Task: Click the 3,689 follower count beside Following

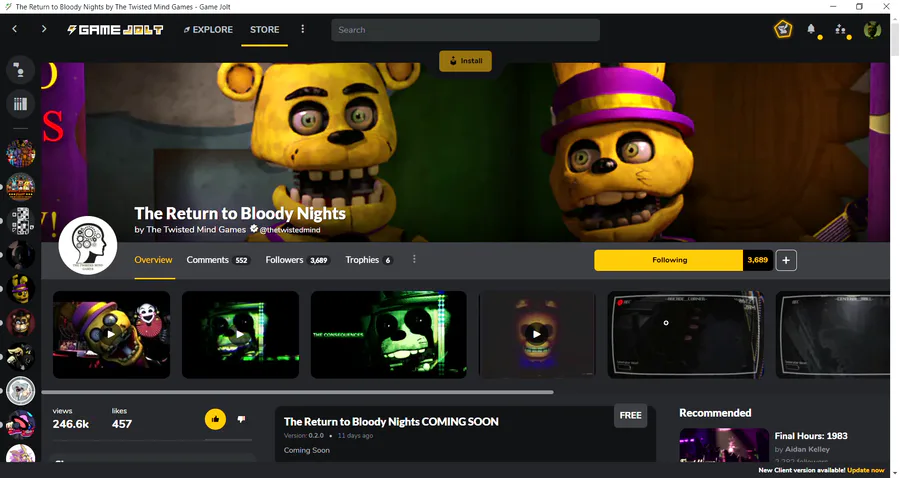Action: point(758,260)
